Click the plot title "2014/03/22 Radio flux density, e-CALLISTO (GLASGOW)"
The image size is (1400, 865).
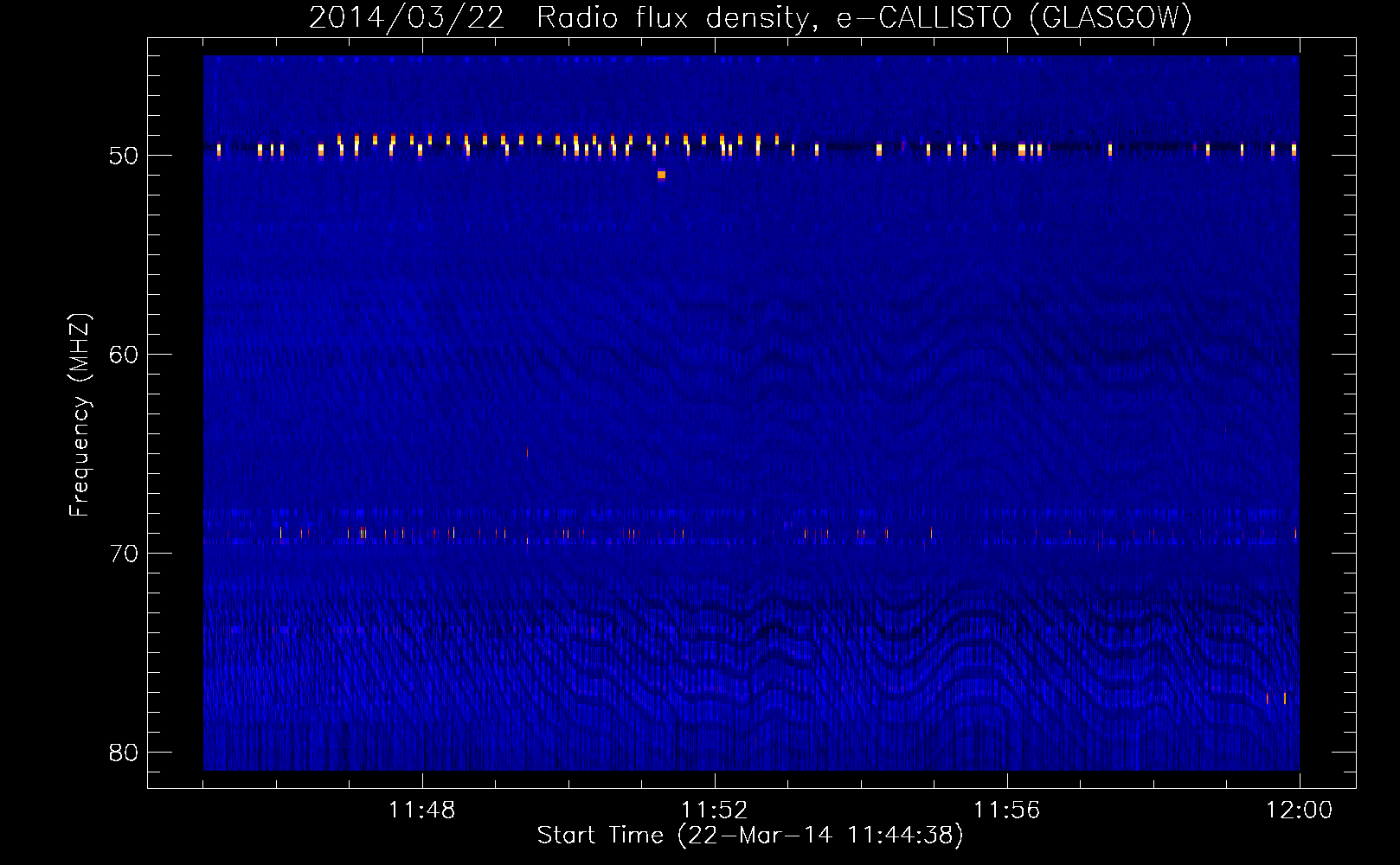pos(750,17)
